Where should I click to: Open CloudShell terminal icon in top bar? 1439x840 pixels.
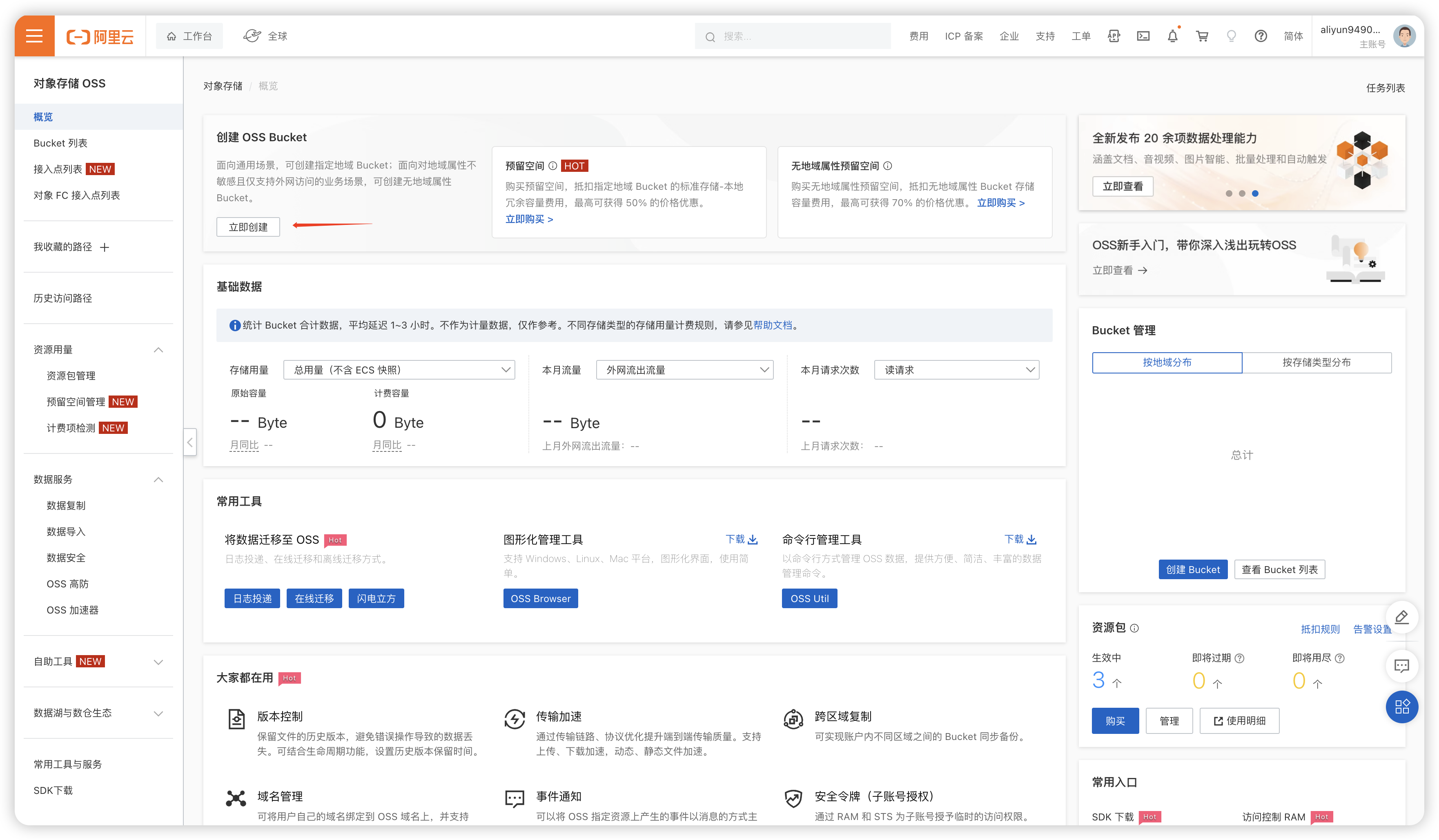pyautogui.click(x=1143, y=36)
